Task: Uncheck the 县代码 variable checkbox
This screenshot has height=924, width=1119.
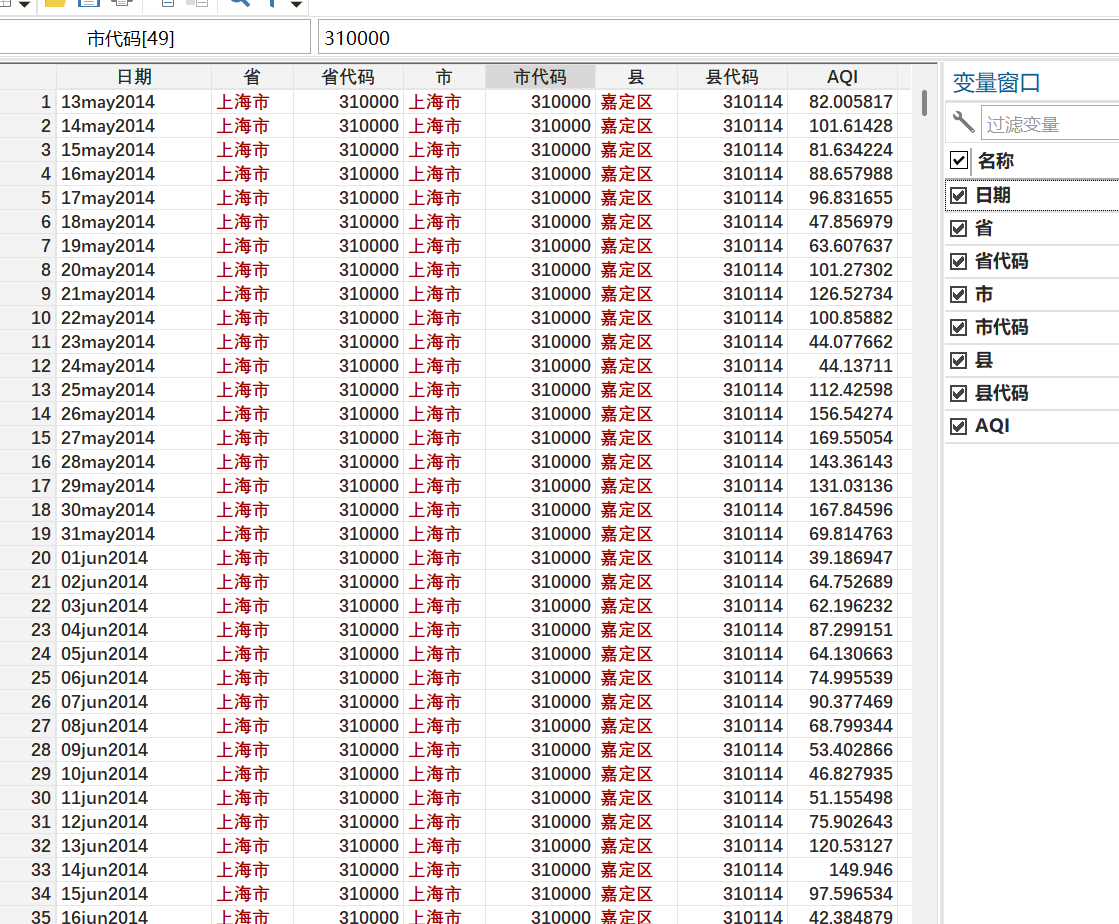Action: [958, 393]
